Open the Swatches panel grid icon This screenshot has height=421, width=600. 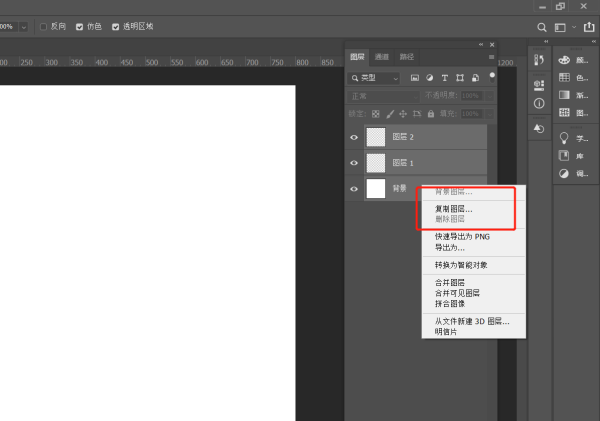coord(564,77)
